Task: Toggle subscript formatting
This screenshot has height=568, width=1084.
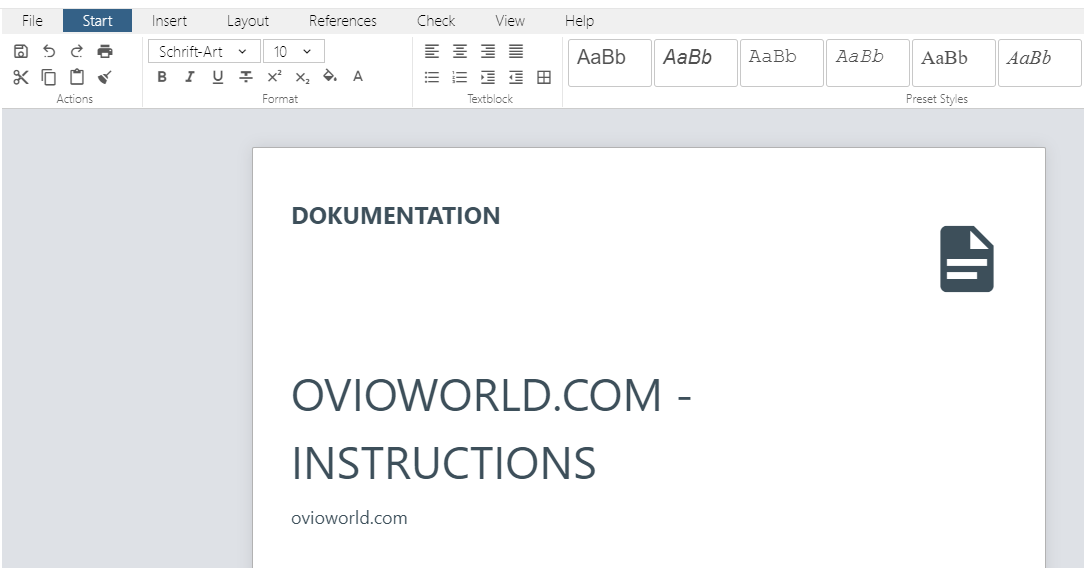Action: [x=303, y=77]
